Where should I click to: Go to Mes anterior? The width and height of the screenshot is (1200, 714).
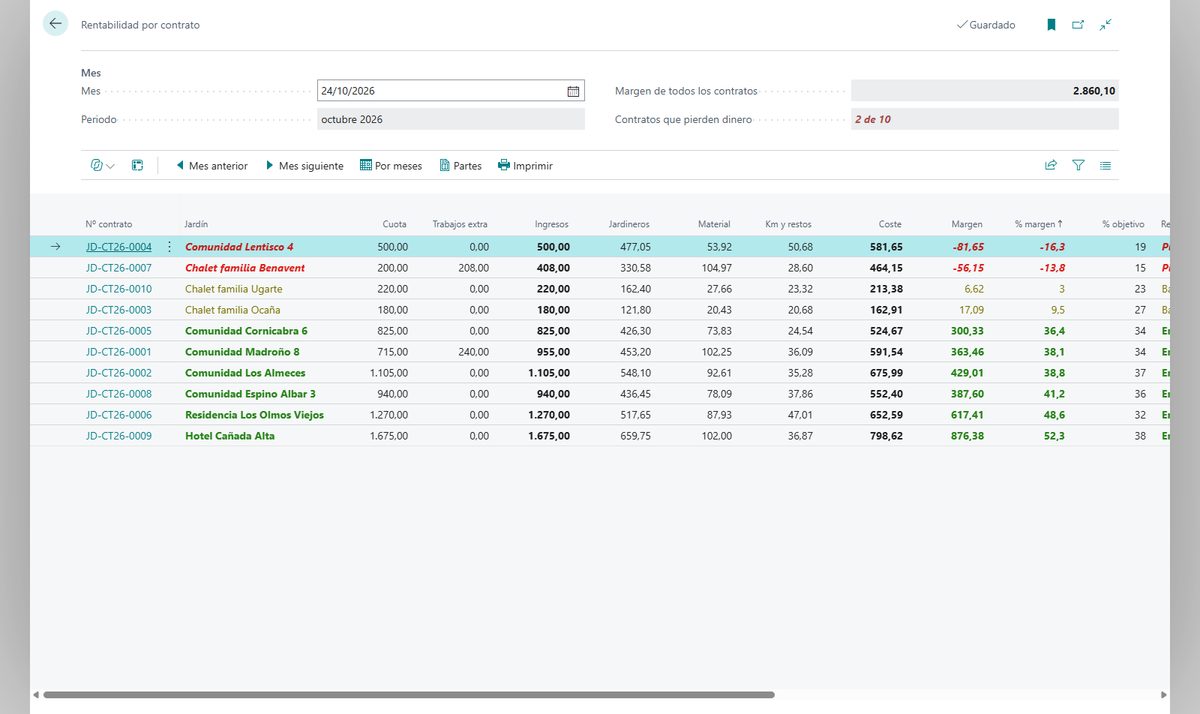[x=211, y=166]
